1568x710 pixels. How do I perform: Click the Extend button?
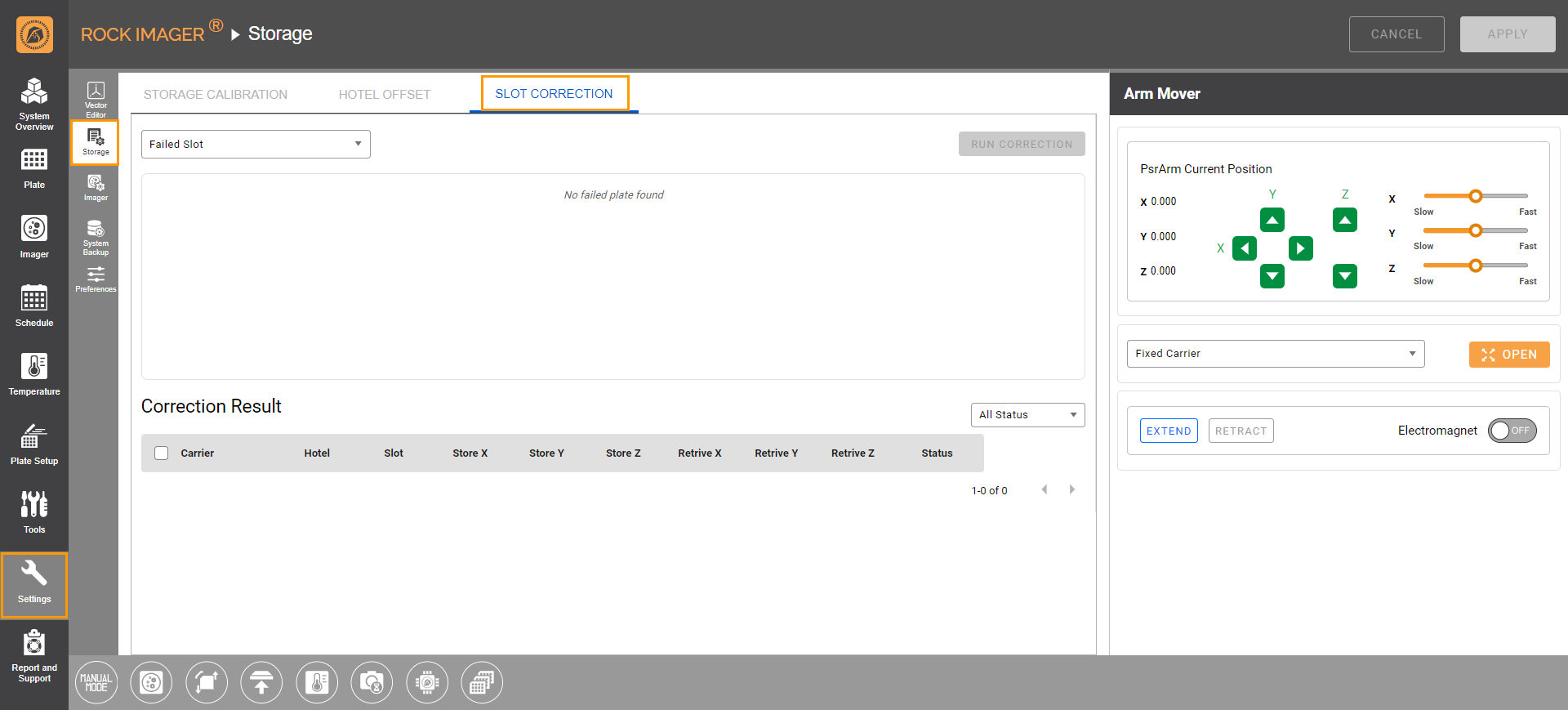click(x=1168, y=431)
